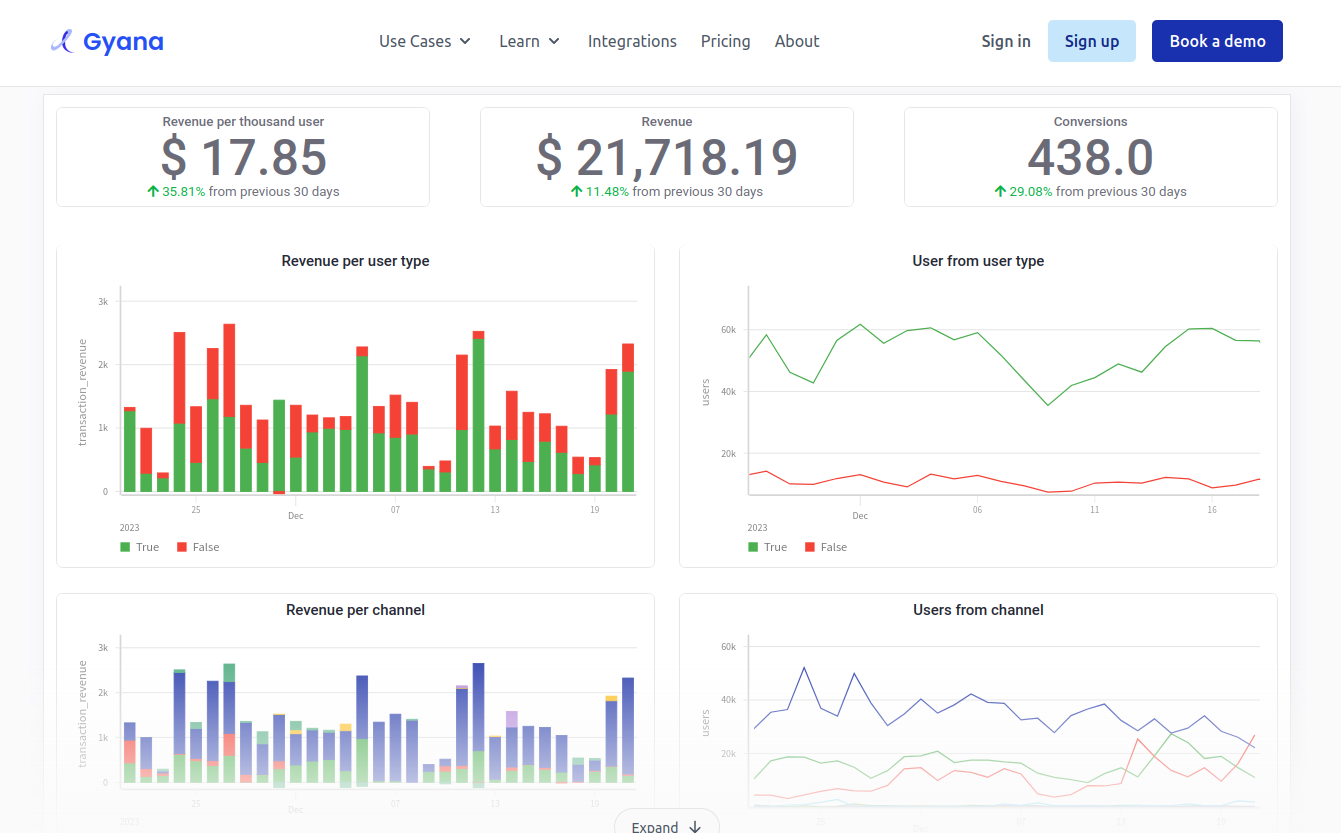Open the Pricing page
Viewport: 1341px width, 833px height.
725,41
